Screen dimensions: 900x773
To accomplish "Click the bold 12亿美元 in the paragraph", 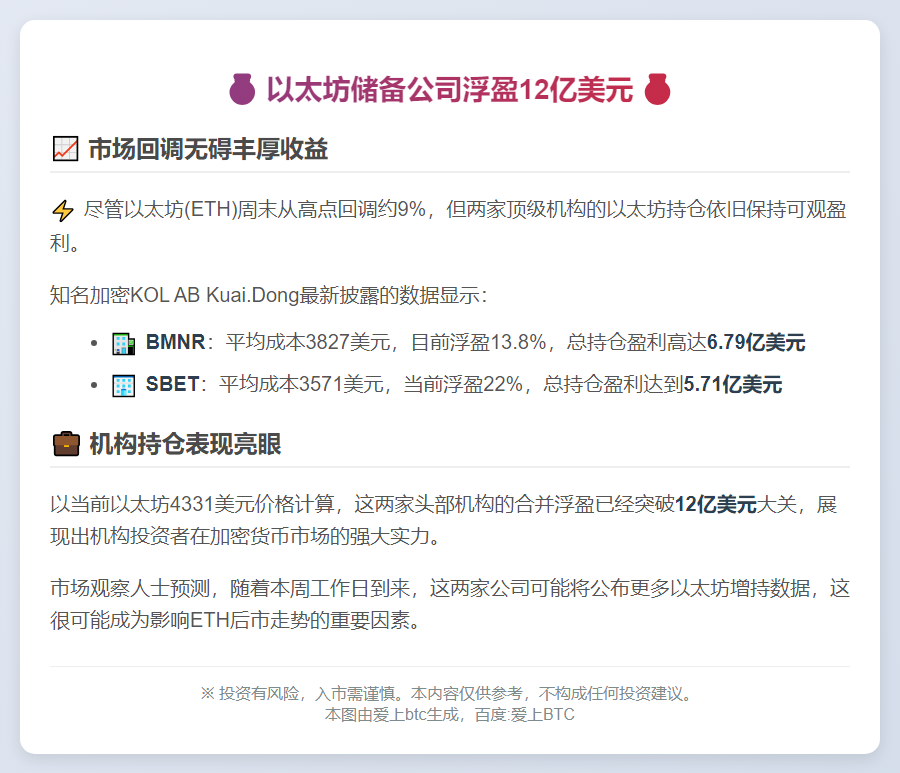I will [715, 504].
